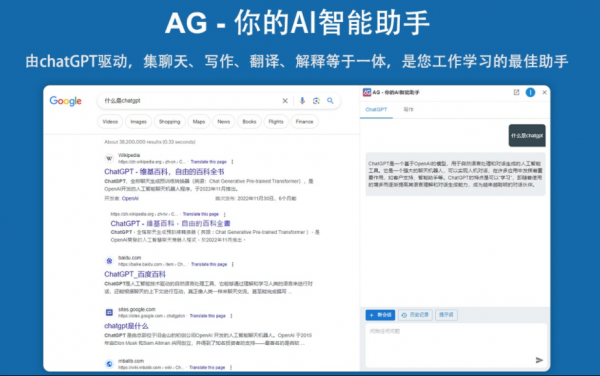Click the 'About 38,200,000 results' text
This screenshot has width=600, height=376.
(150, 142)
